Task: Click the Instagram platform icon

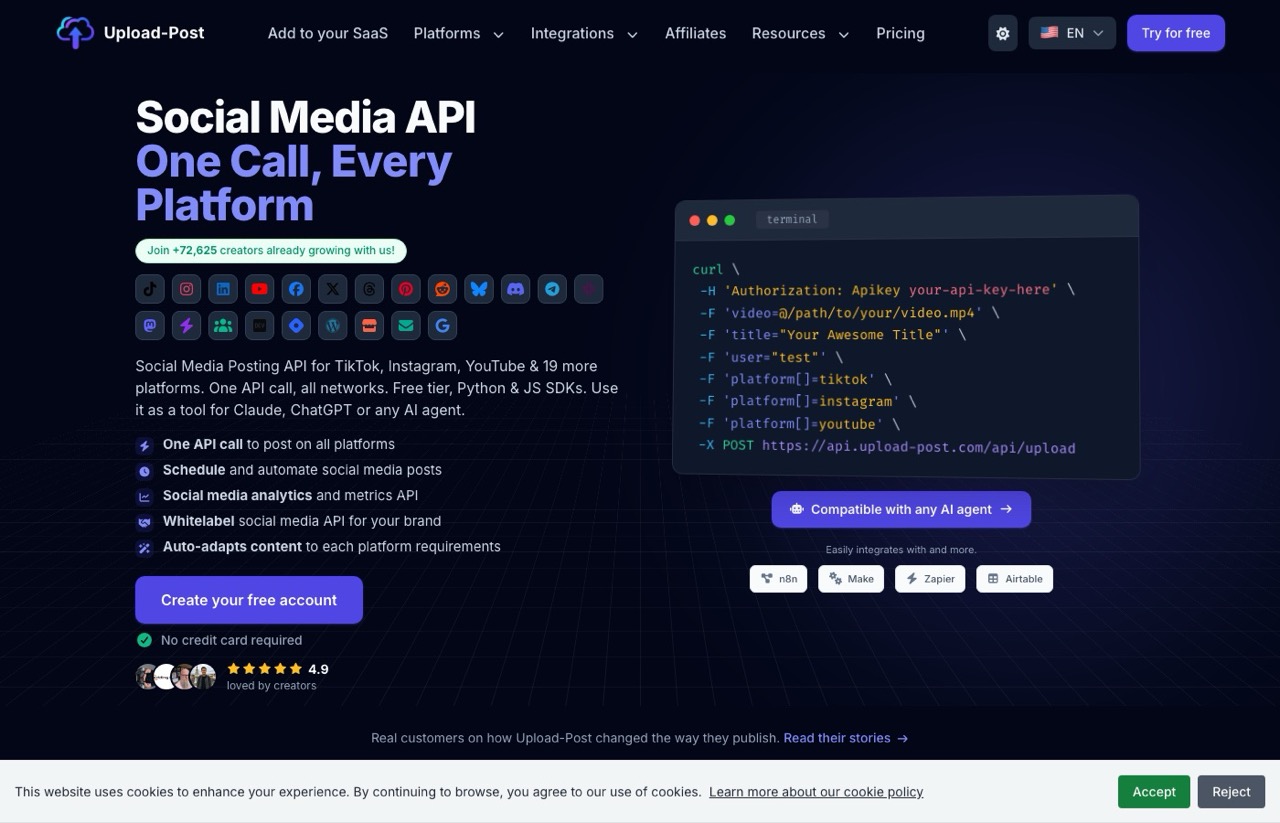Action: point(186,289)
